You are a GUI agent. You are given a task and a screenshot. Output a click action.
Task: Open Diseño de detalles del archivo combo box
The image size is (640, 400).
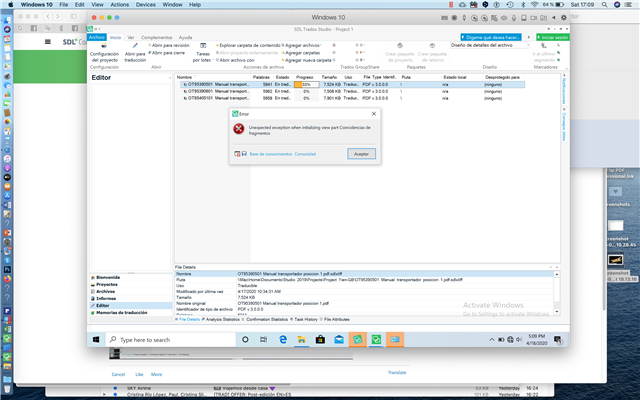point(489,45)
